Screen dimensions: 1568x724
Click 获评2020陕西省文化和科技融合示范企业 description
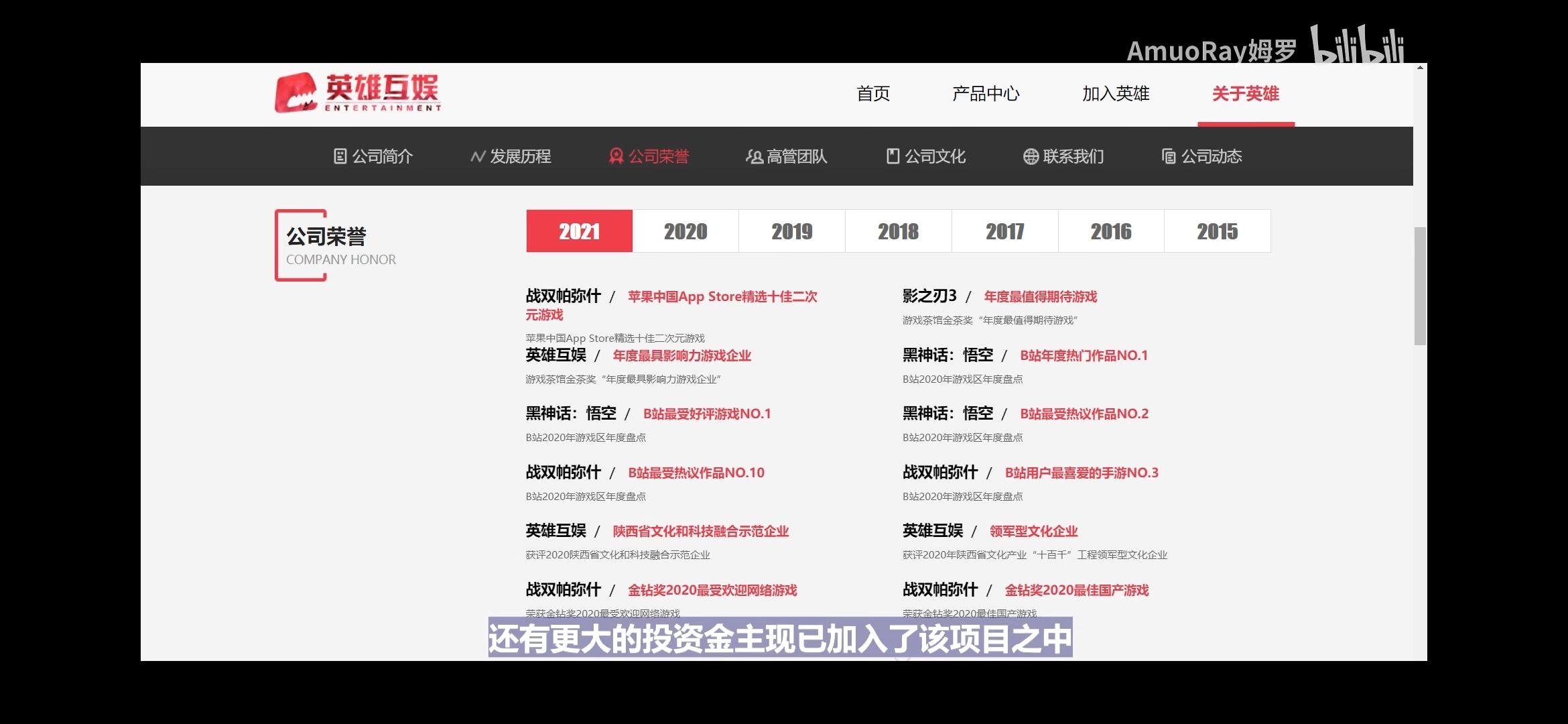point(618,555)
